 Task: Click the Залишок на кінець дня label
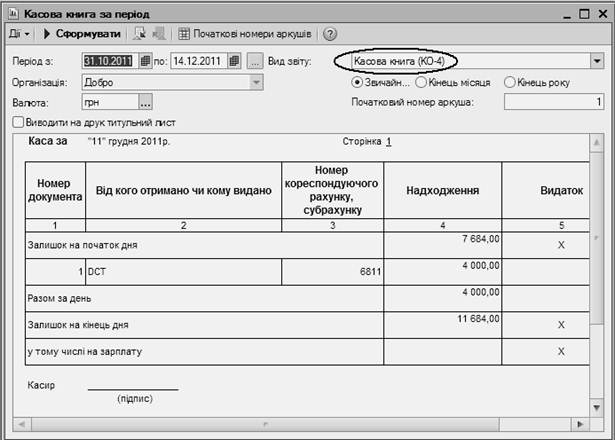coord(78,325)
